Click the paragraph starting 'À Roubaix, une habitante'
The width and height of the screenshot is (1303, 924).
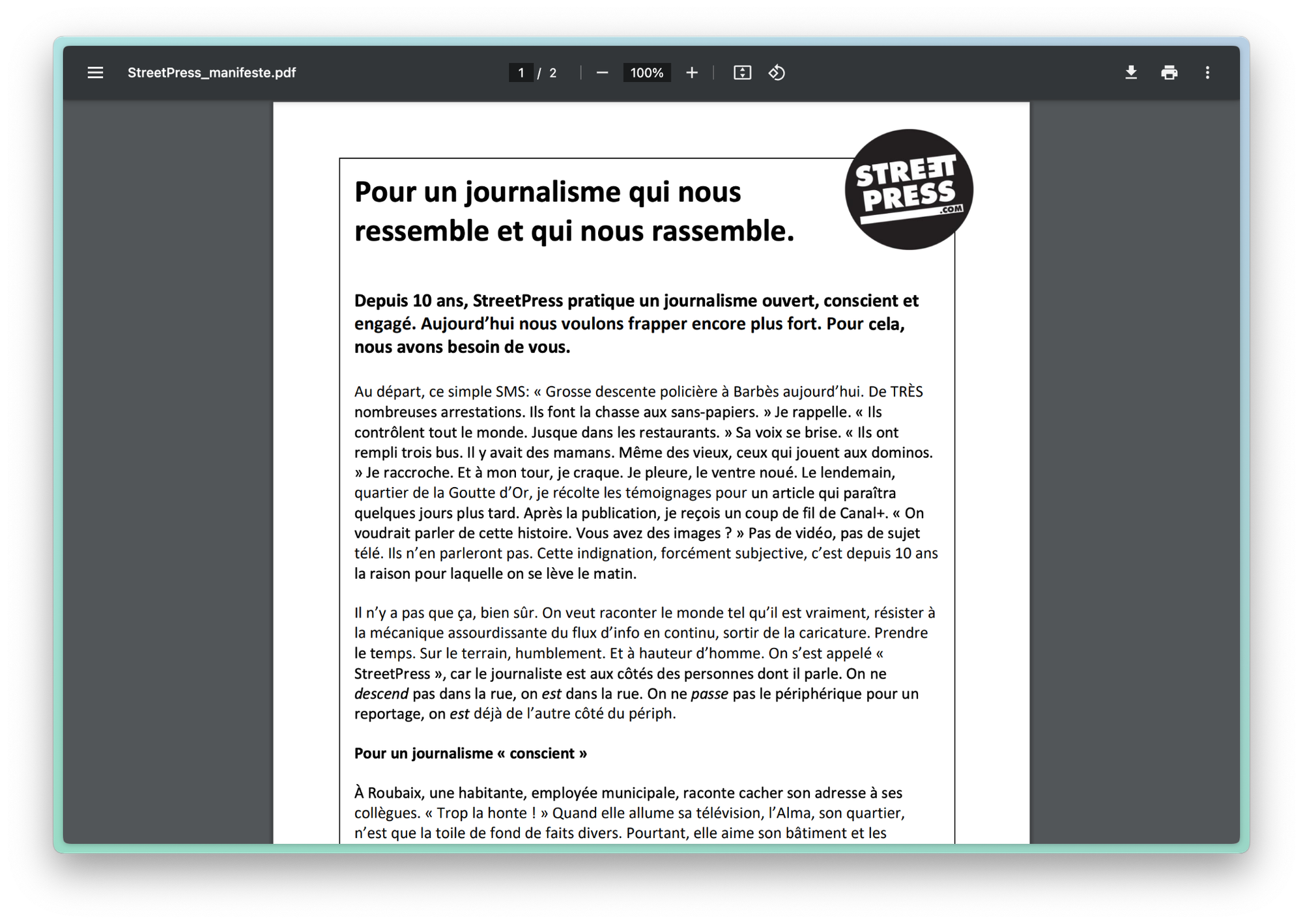pyautogui.click(x=629, y=813)
